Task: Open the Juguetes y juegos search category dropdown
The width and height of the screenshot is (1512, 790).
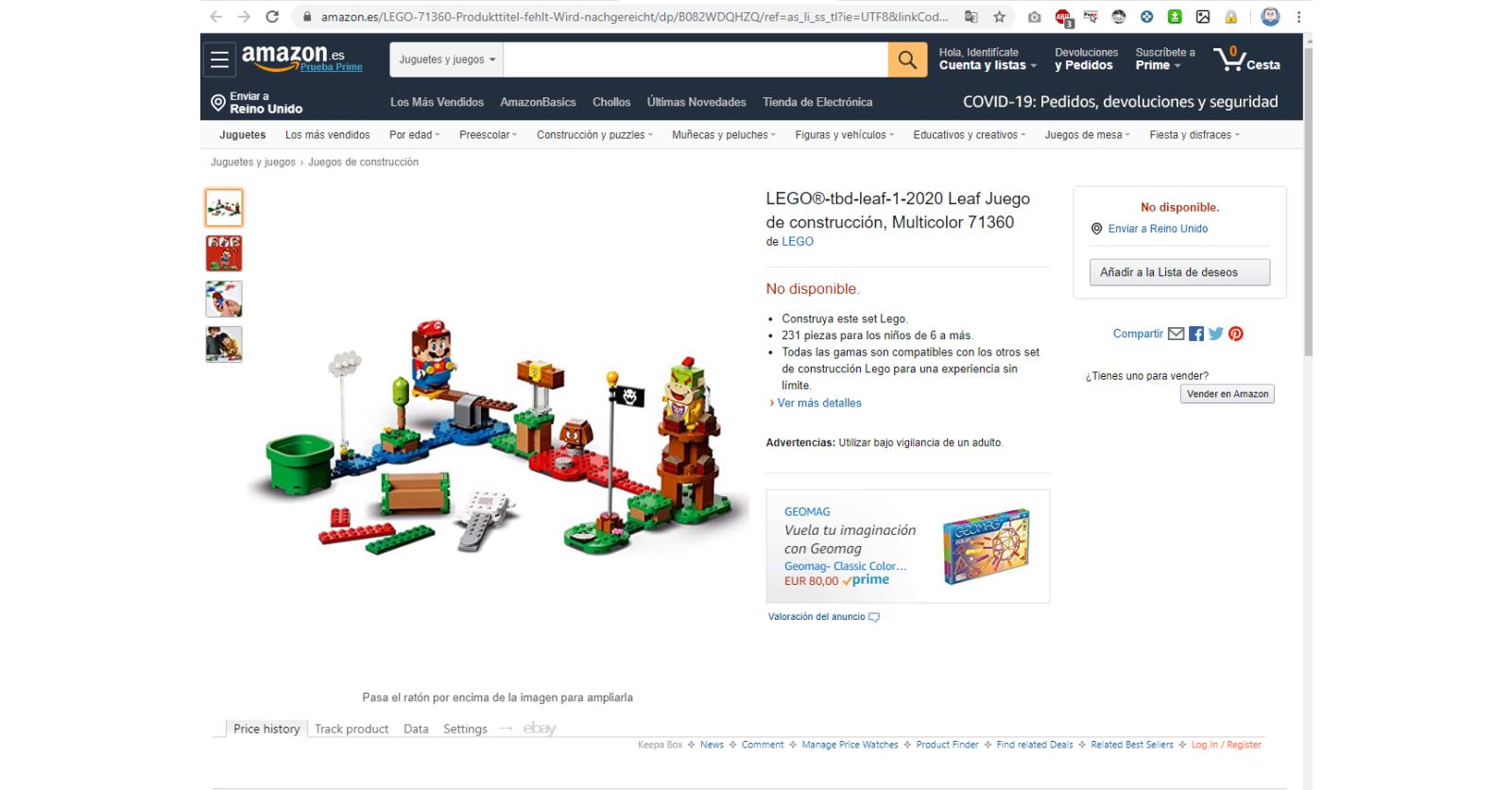Action: [x=447, y=60]
